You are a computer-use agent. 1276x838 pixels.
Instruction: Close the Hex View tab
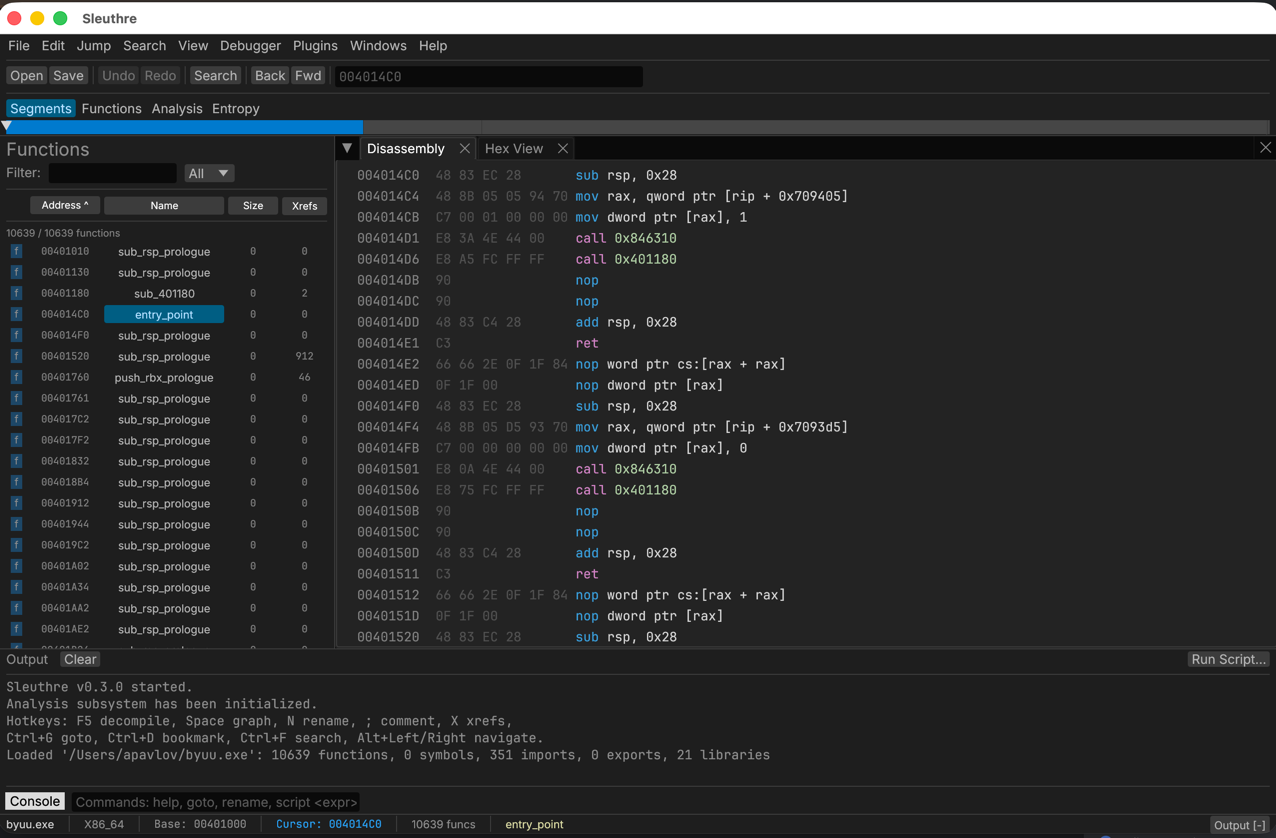[x=563, y=148]
